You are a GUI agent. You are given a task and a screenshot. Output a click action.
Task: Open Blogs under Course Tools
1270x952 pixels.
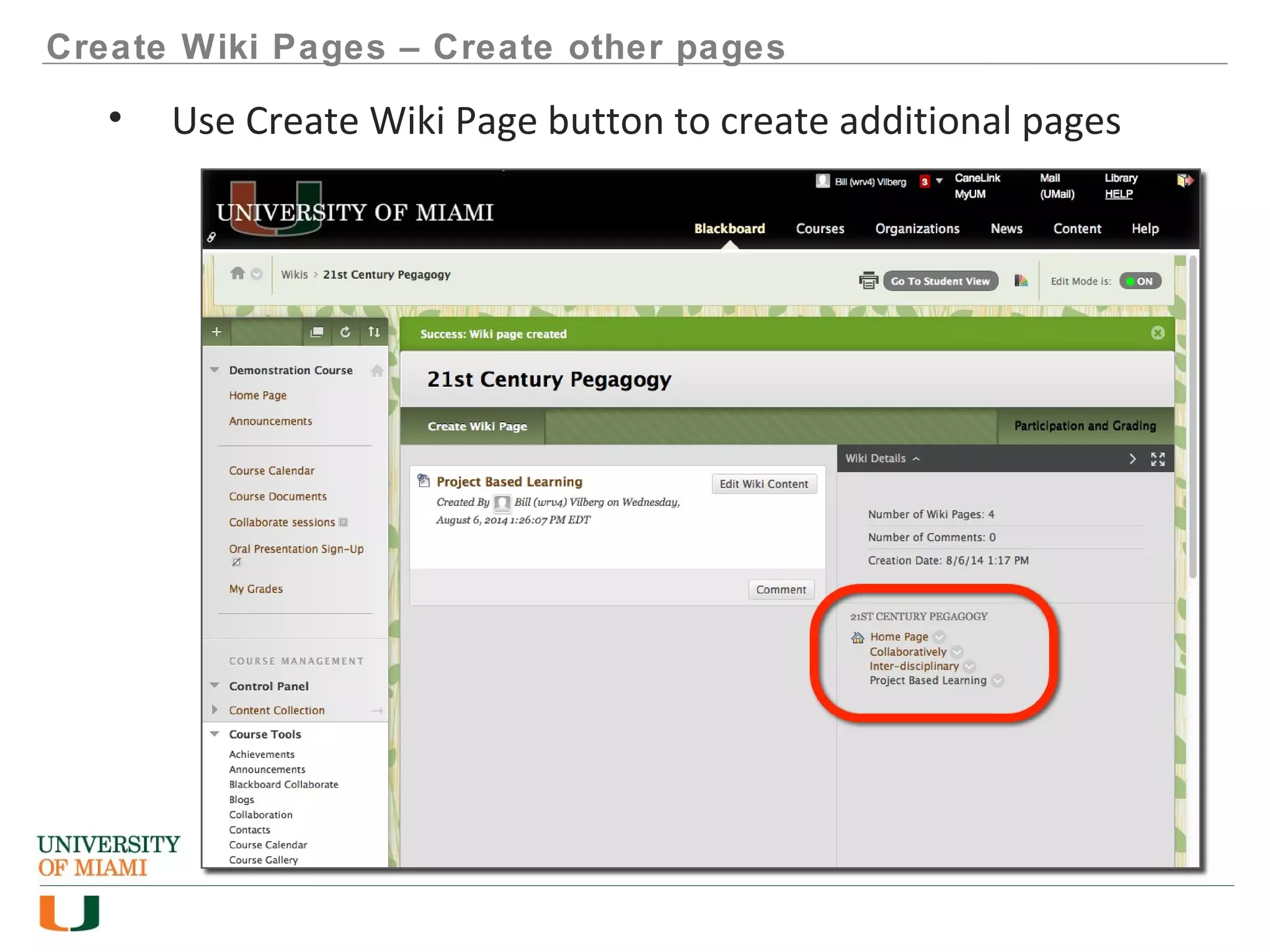(241, 800)
